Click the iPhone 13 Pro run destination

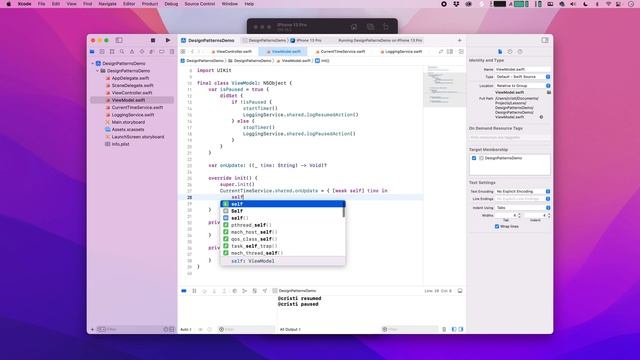[309, 40]
